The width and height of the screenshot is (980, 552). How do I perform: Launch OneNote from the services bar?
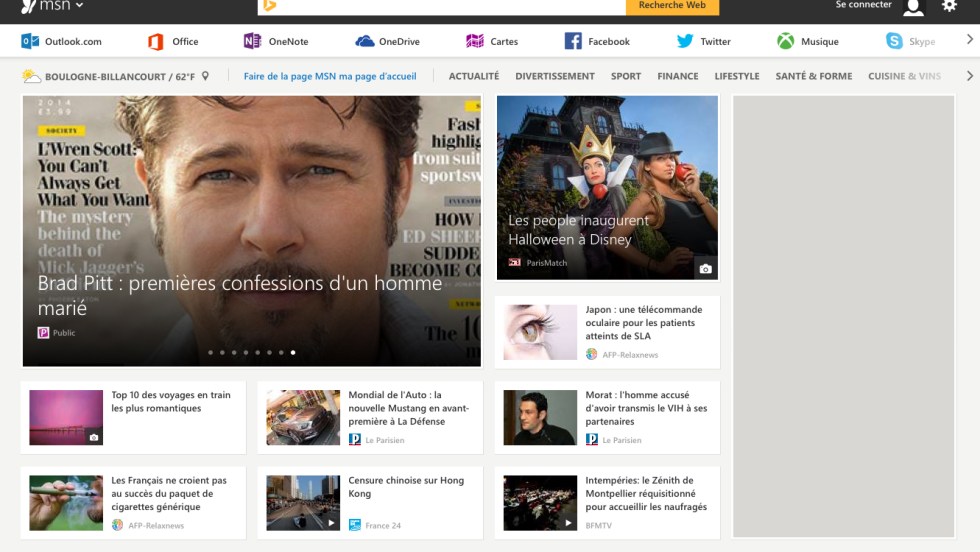pyautogui.click(x=252, y=41)
